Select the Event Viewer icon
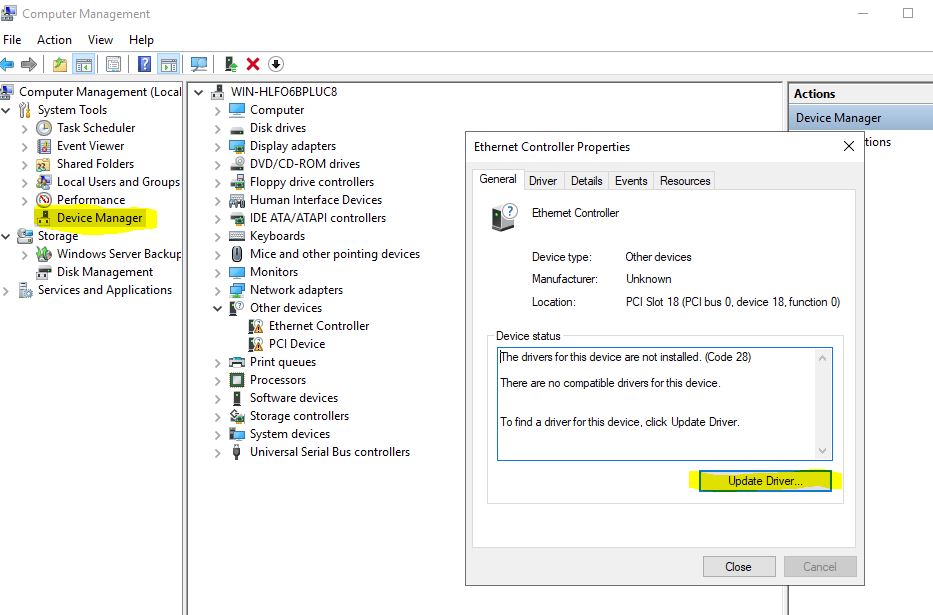Screen dimensions: 933x615 [x=44, y=146]
